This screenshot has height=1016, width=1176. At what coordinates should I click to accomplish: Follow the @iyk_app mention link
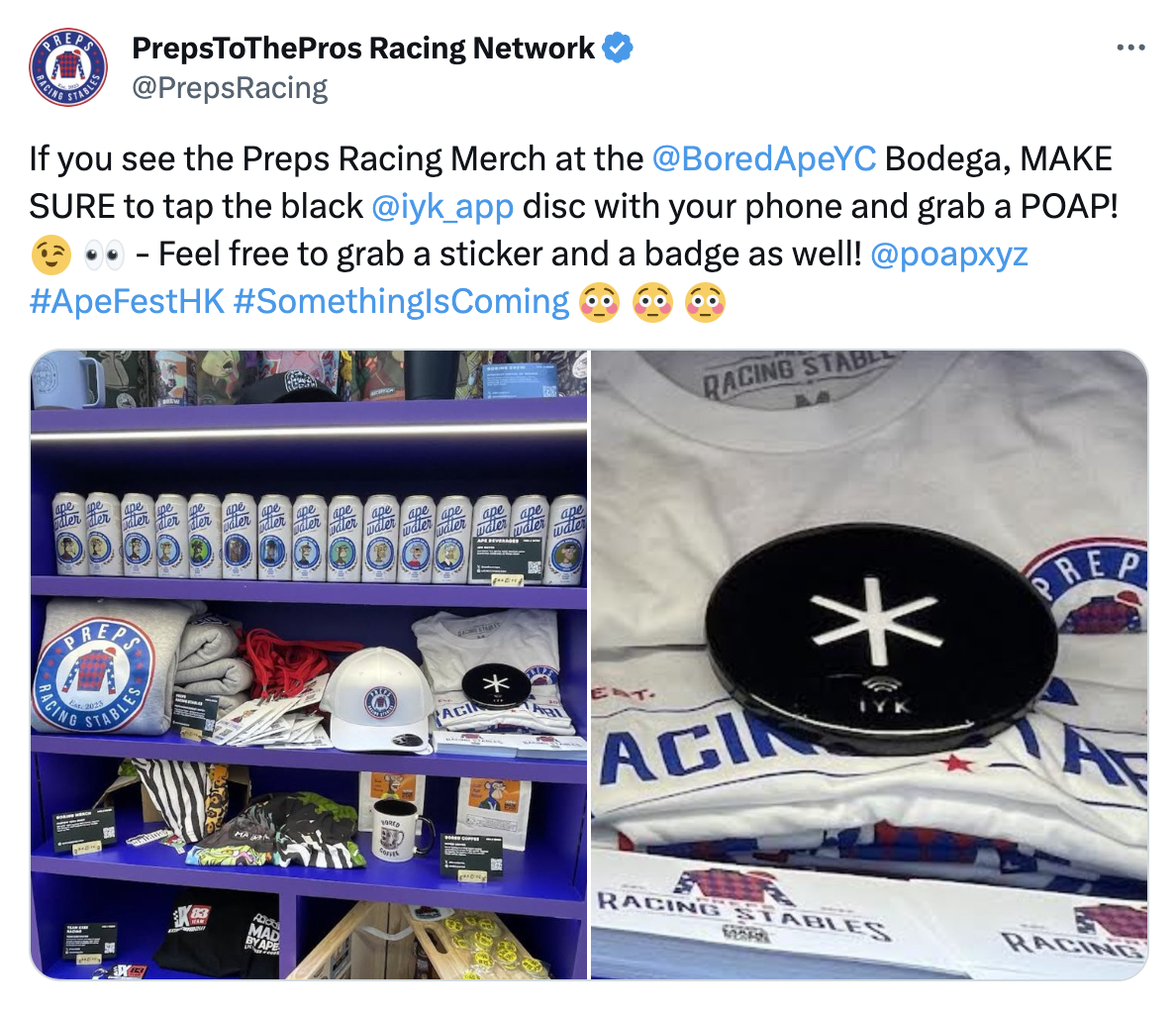click(442, 206)
